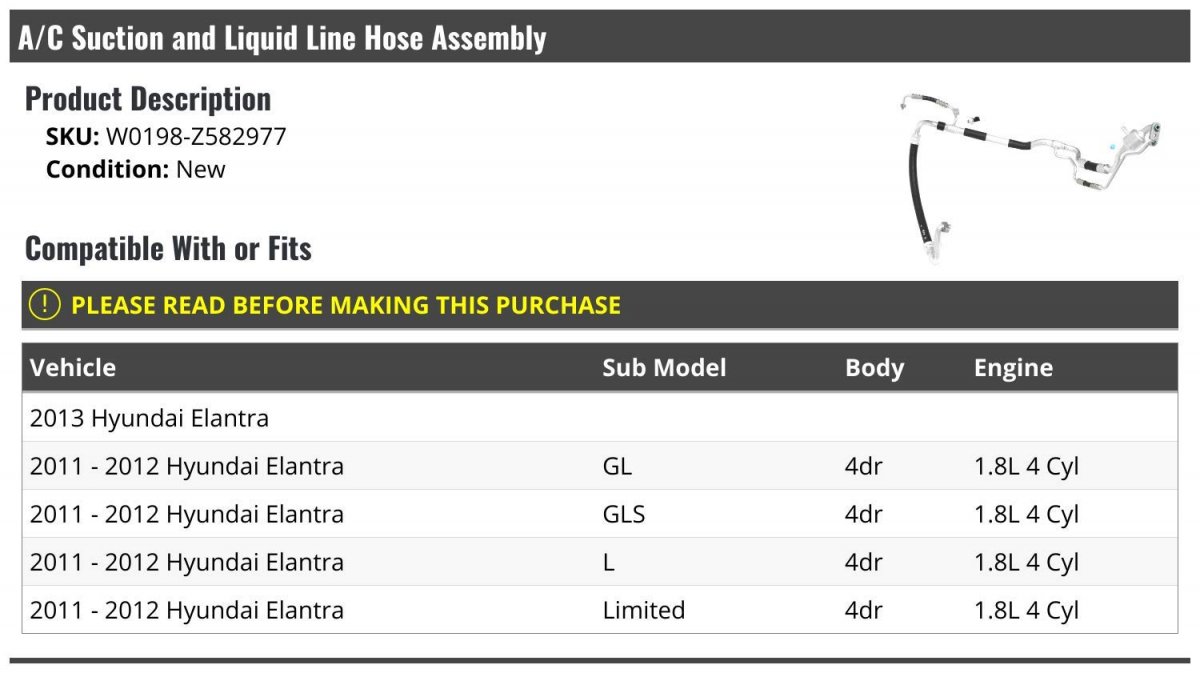
Task: Click the Condition: New text
Action: (x=136, y=169)
